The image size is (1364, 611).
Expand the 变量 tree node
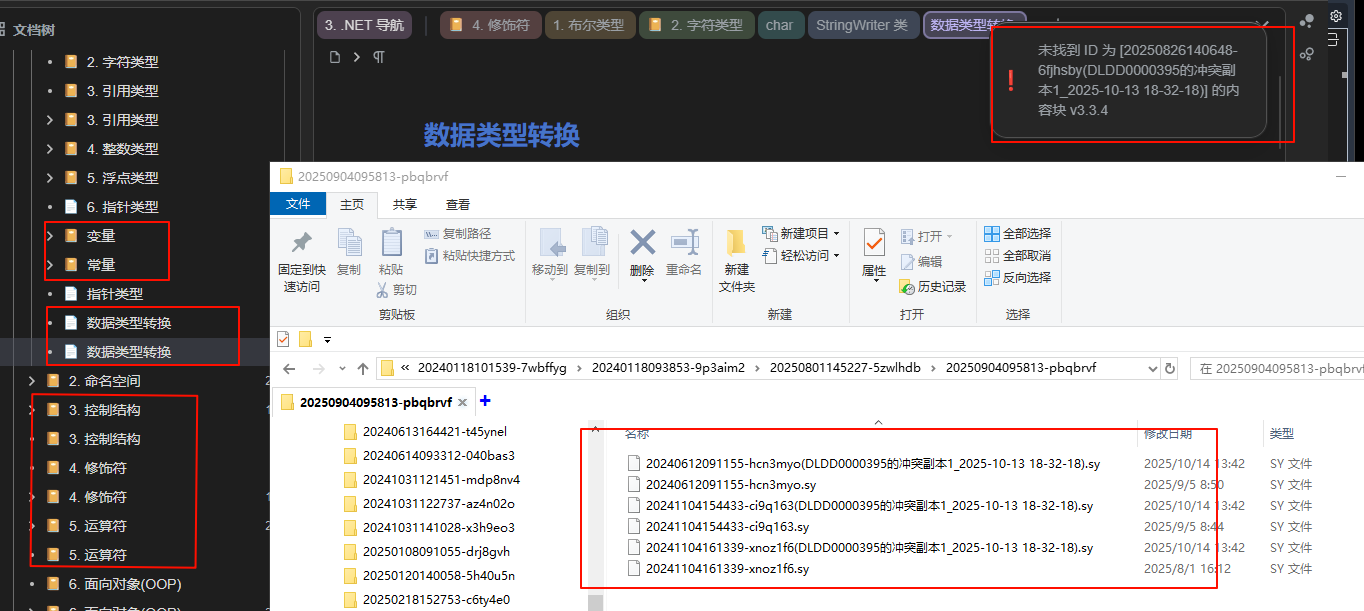(x=50, y=236)
